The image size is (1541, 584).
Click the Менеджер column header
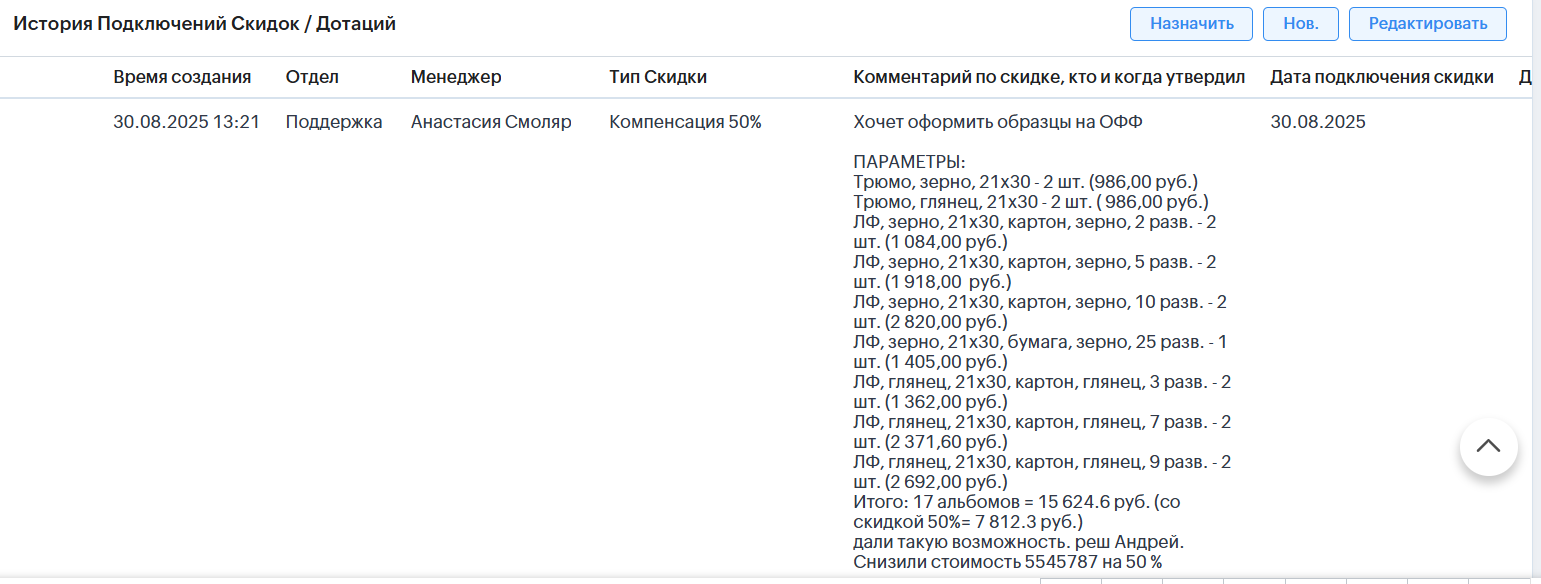coord(456,77)
